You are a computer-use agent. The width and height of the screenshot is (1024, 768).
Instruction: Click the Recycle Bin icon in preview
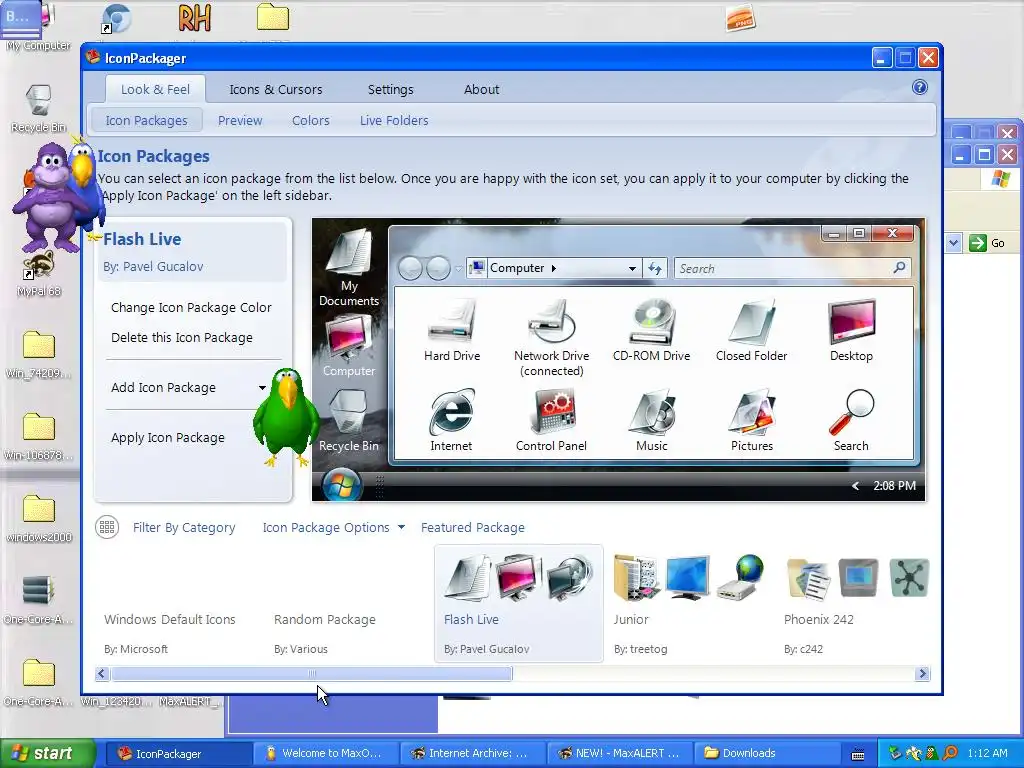349,413
